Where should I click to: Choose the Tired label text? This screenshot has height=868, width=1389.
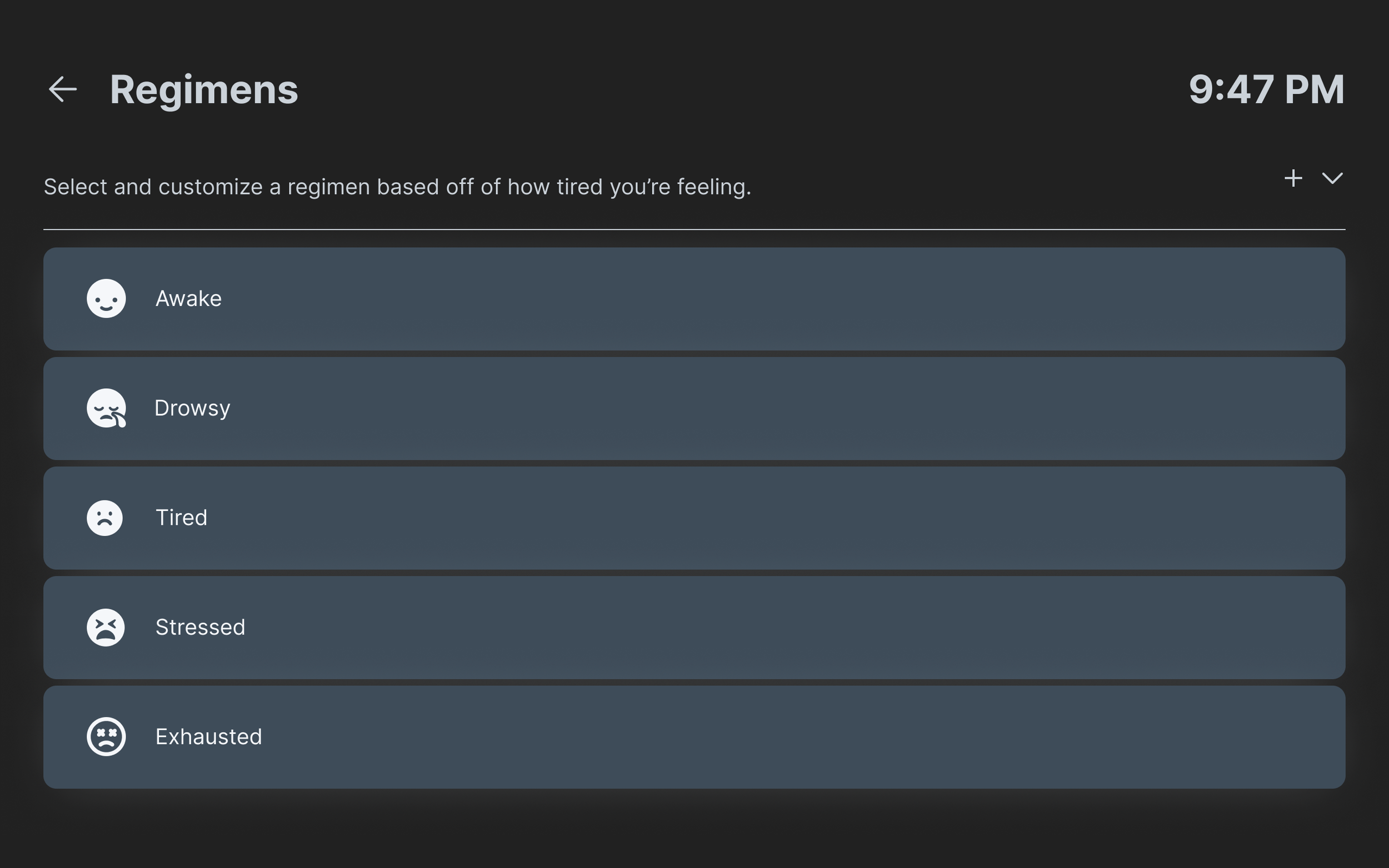click(x=182, y=518)
